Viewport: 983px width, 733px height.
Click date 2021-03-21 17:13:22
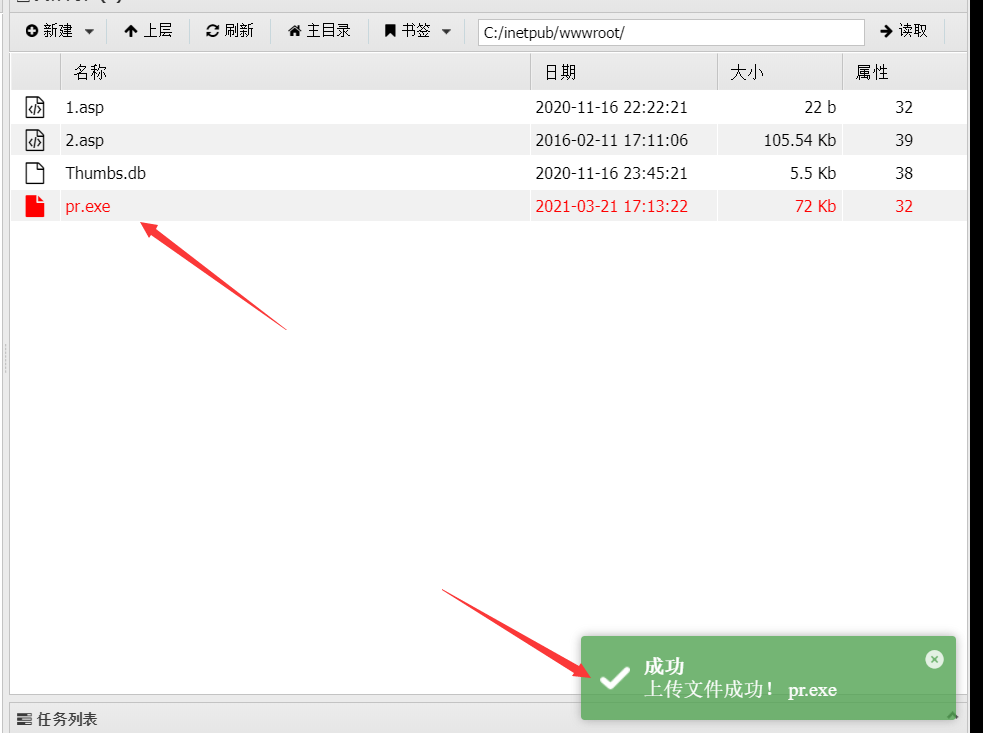coord(611,206)
